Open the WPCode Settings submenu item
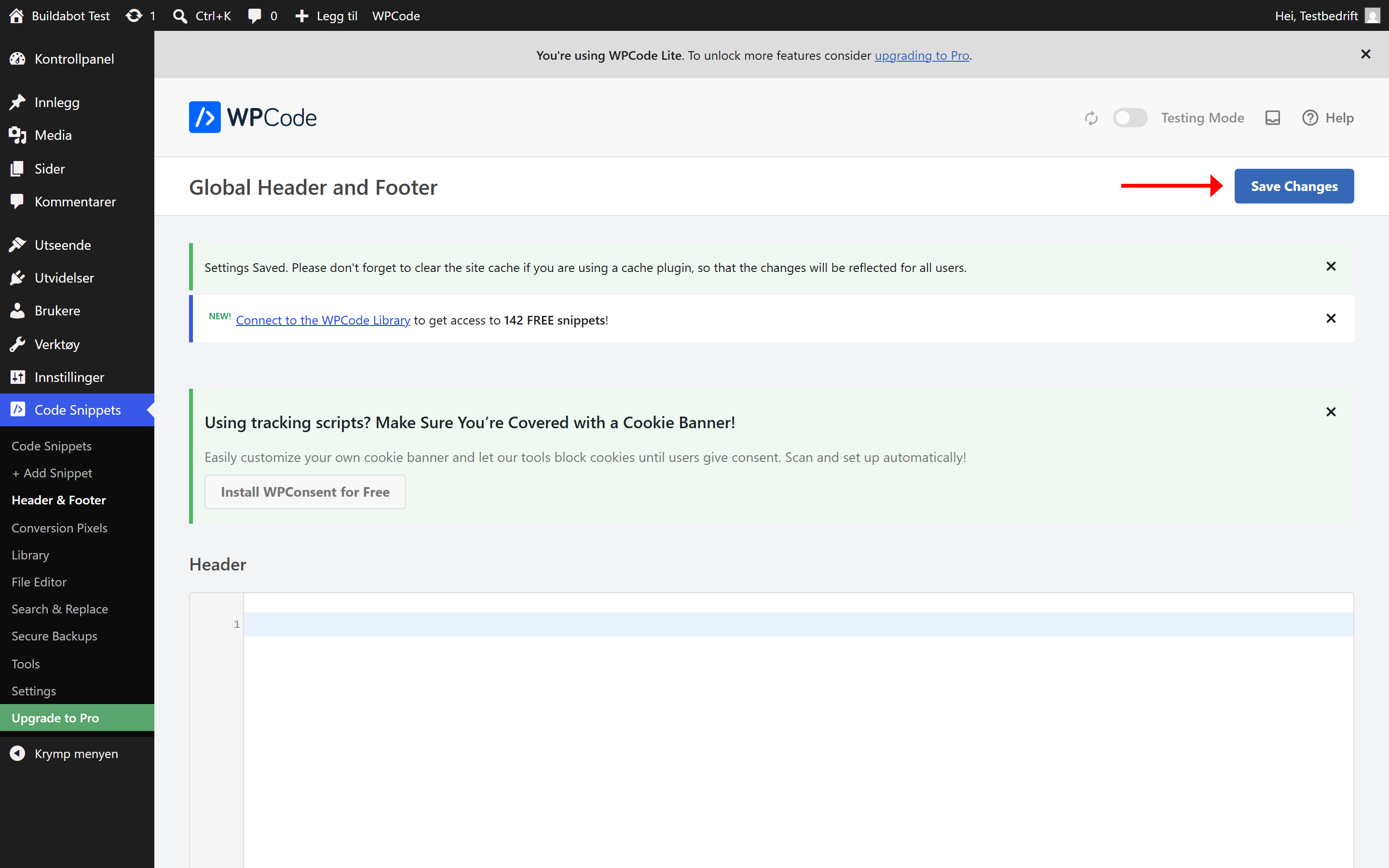1389x868 pixels. click(x=33, y=691)
